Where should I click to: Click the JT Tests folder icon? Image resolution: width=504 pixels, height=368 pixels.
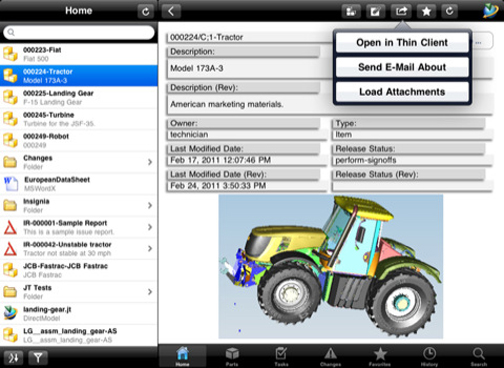[x=10, y=292]
